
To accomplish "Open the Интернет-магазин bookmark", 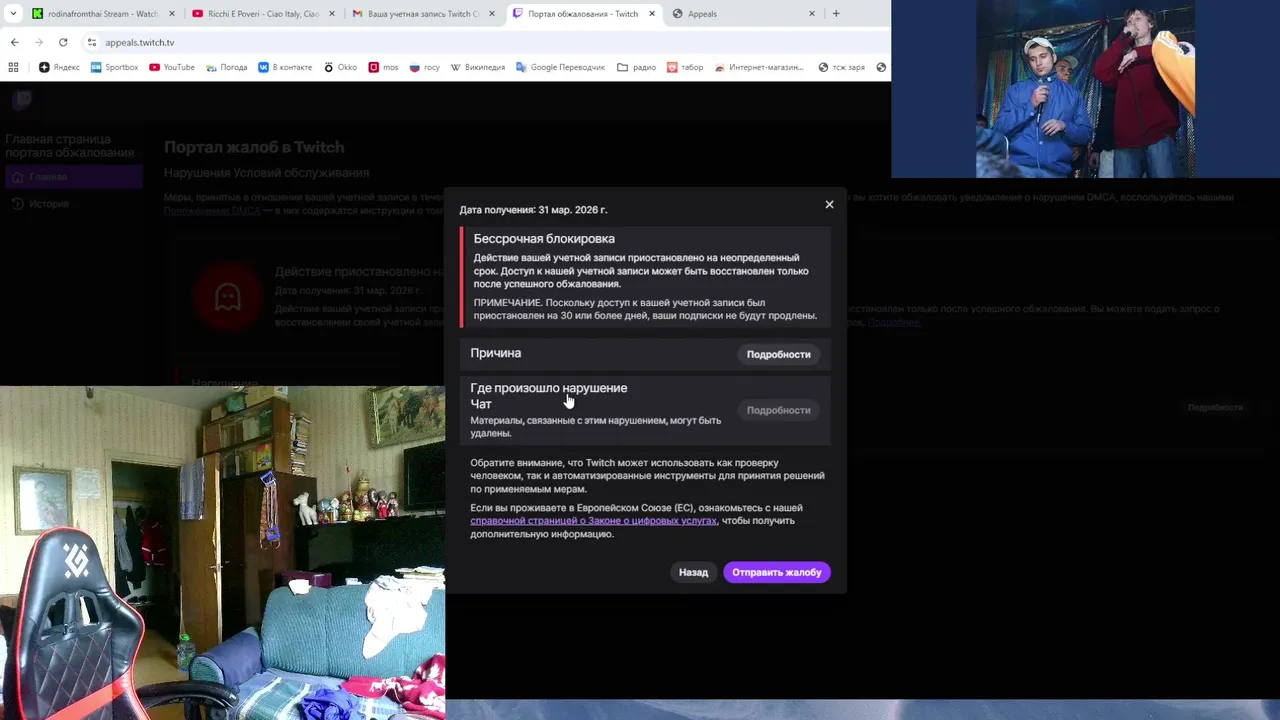I will coord(758,67).
